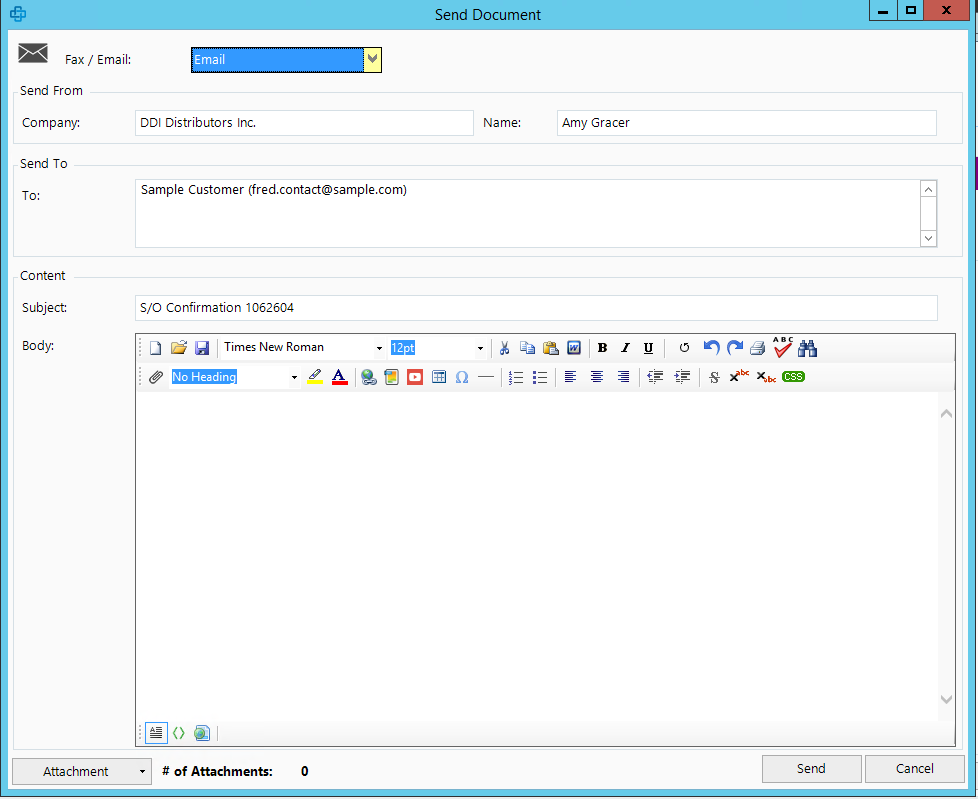Toggle underline formatting
Viewport: 978px width, 799px height.
point(648,347)
